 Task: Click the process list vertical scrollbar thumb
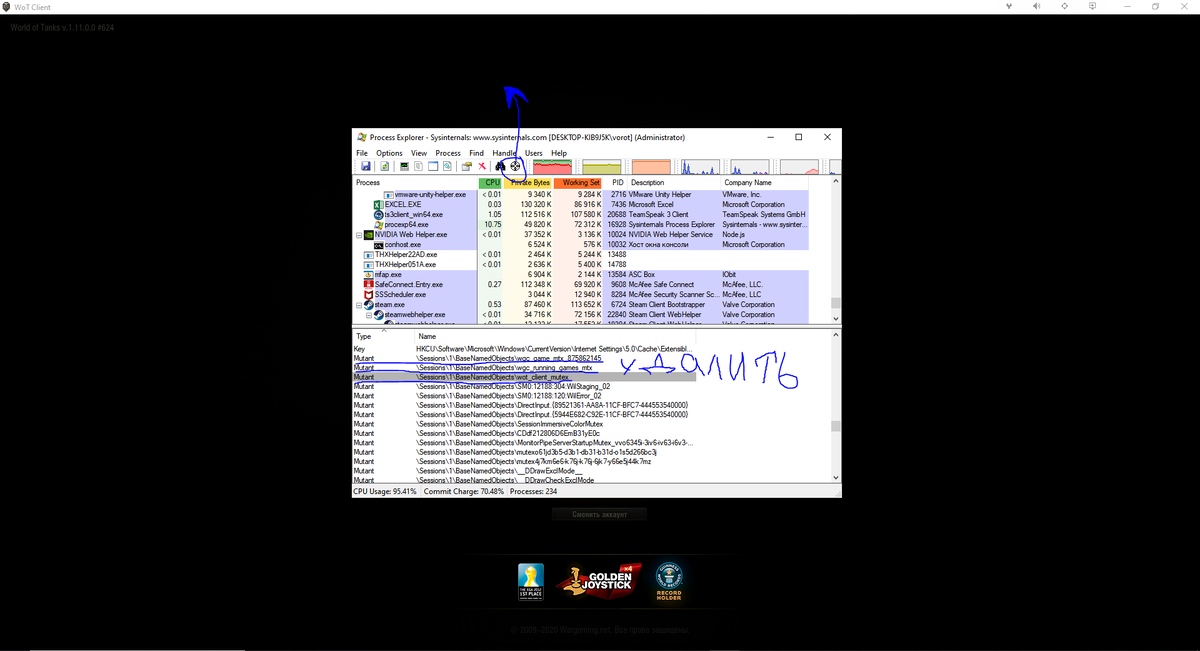click(x=835, y=303)
